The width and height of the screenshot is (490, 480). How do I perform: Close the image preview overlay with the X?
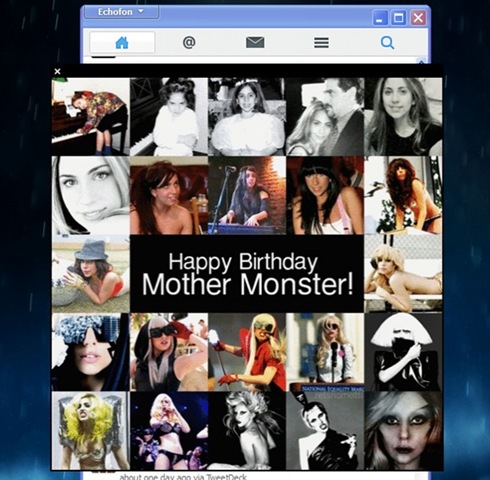57,71
